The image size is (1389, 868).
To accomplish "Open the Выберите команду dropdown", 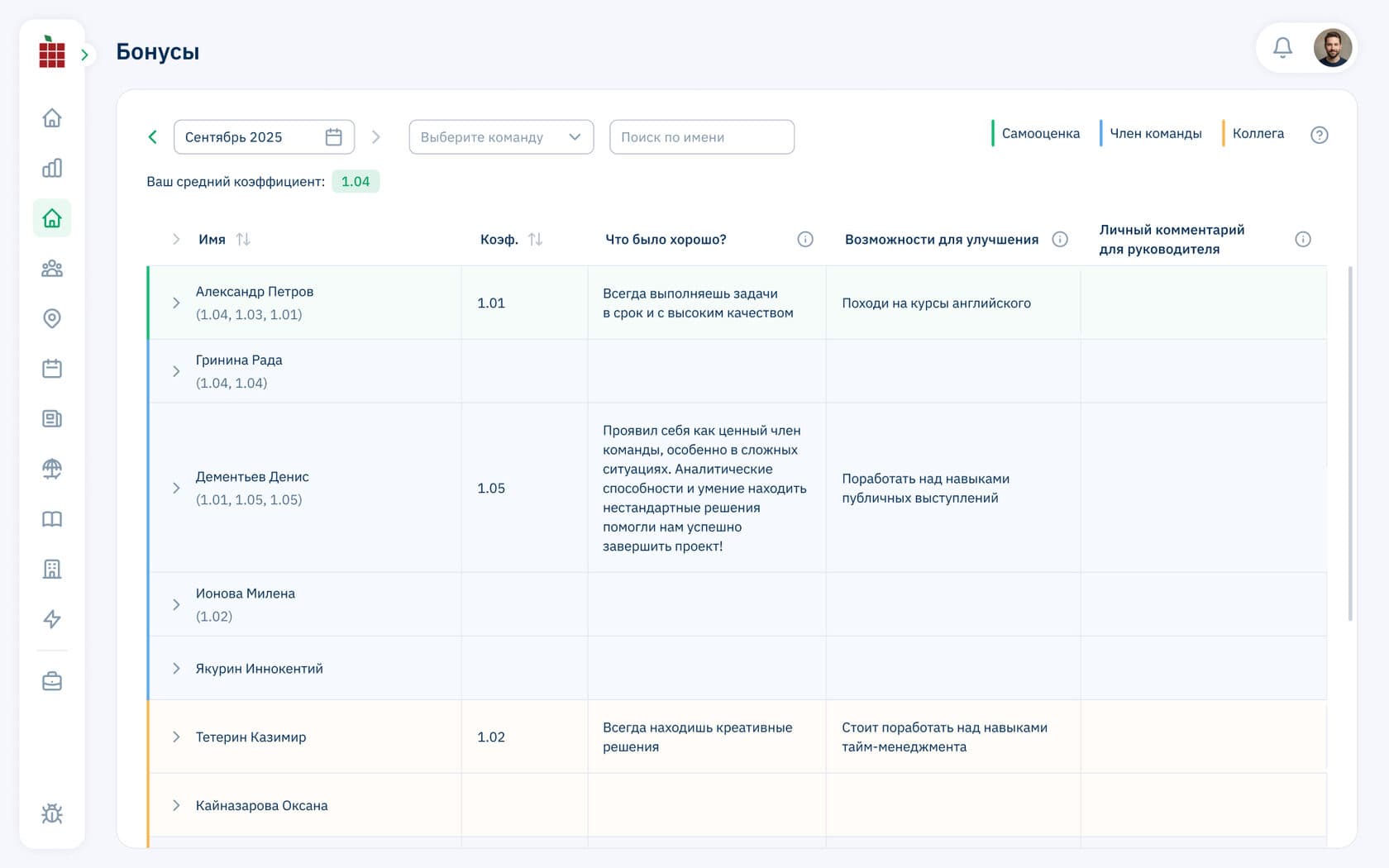I will click(501, 137).
